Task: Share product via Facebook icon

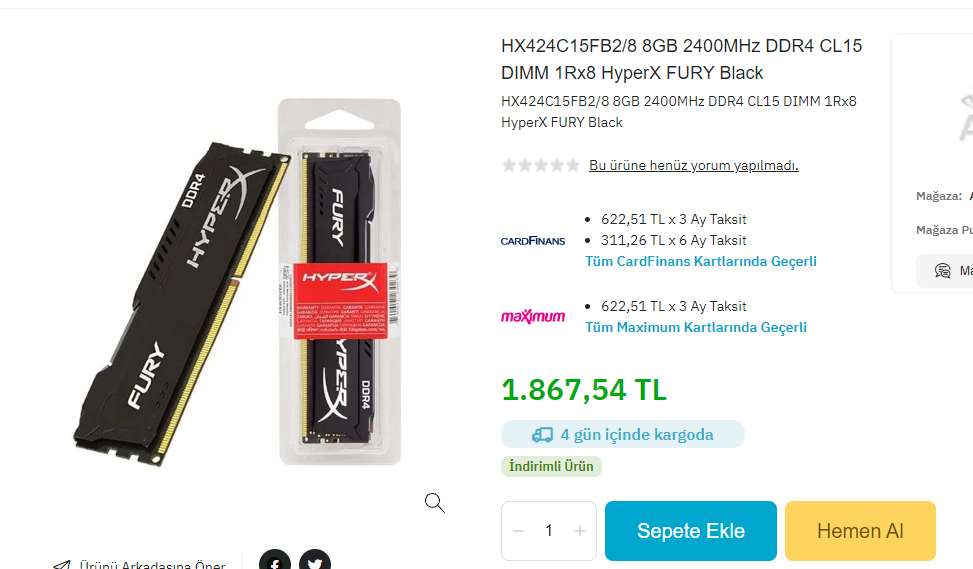Action: [275, 559]
